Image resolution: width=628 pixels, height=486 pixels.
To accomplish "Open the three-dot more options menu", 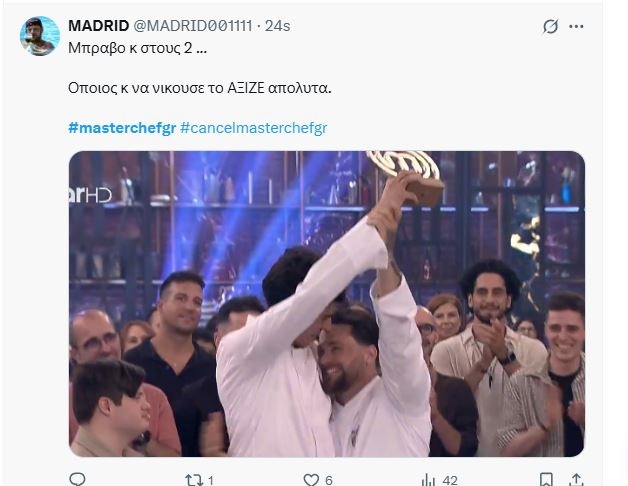I will pos(576,26).
